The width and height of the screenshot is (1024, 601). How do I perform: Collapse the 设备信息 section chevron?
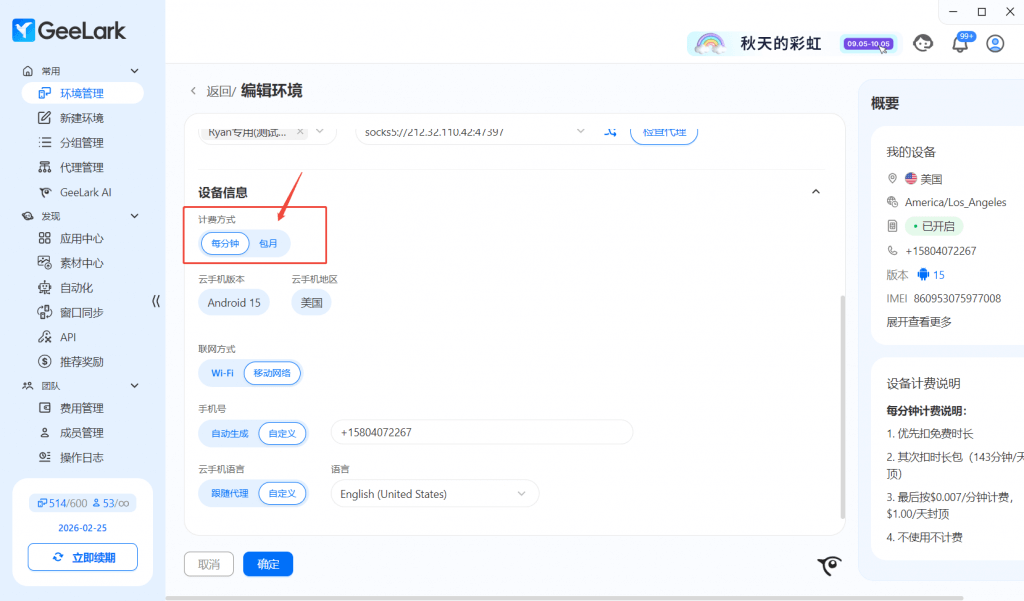(x=815, y=192)
